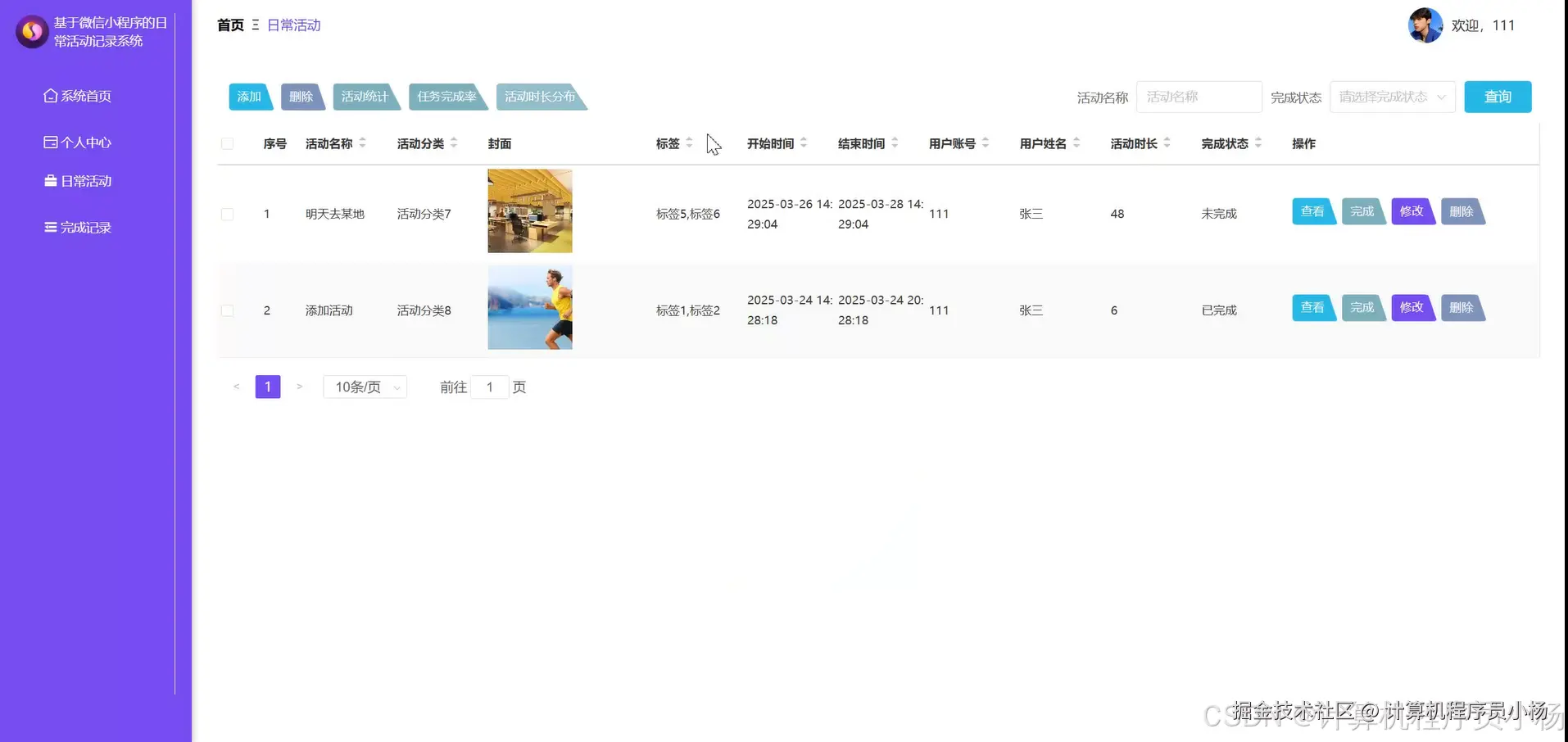View details of 添加活动
1568x742 pixels.
tap(1313, 308)
